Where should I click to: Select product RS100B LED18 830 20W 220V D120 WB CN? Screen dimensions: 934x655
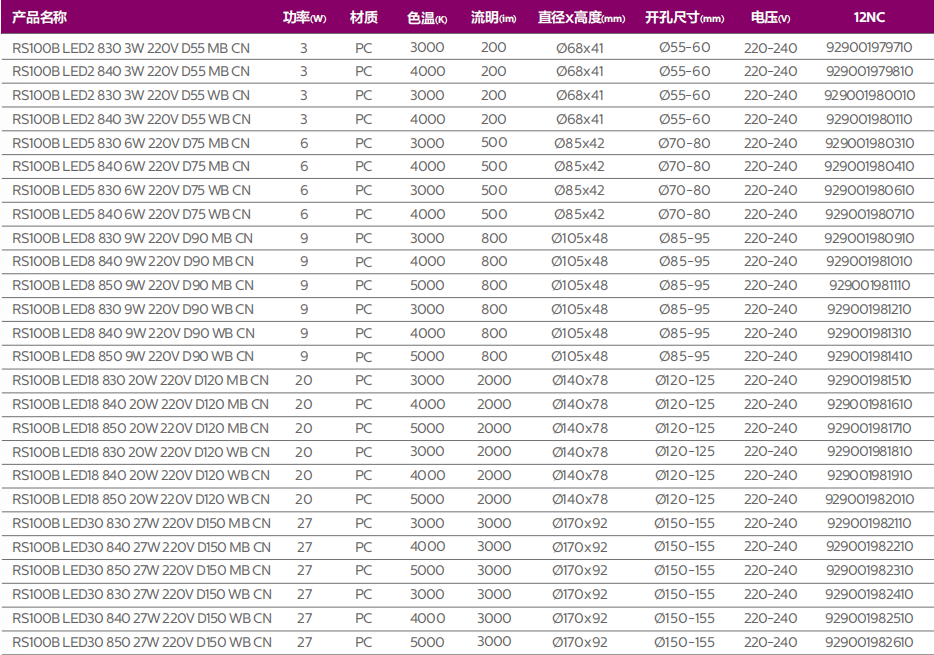tap(141, 452)
